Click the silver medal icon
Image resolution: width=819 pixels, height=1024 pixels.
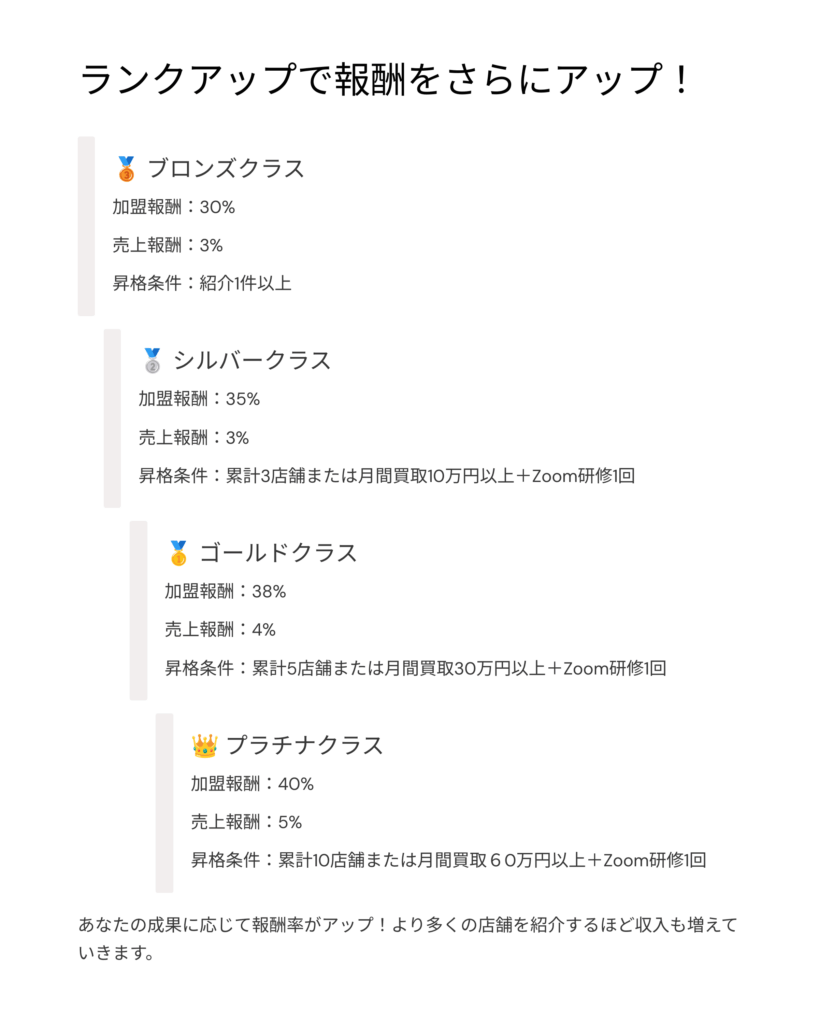pyautogui.click(x=152, y=360)
